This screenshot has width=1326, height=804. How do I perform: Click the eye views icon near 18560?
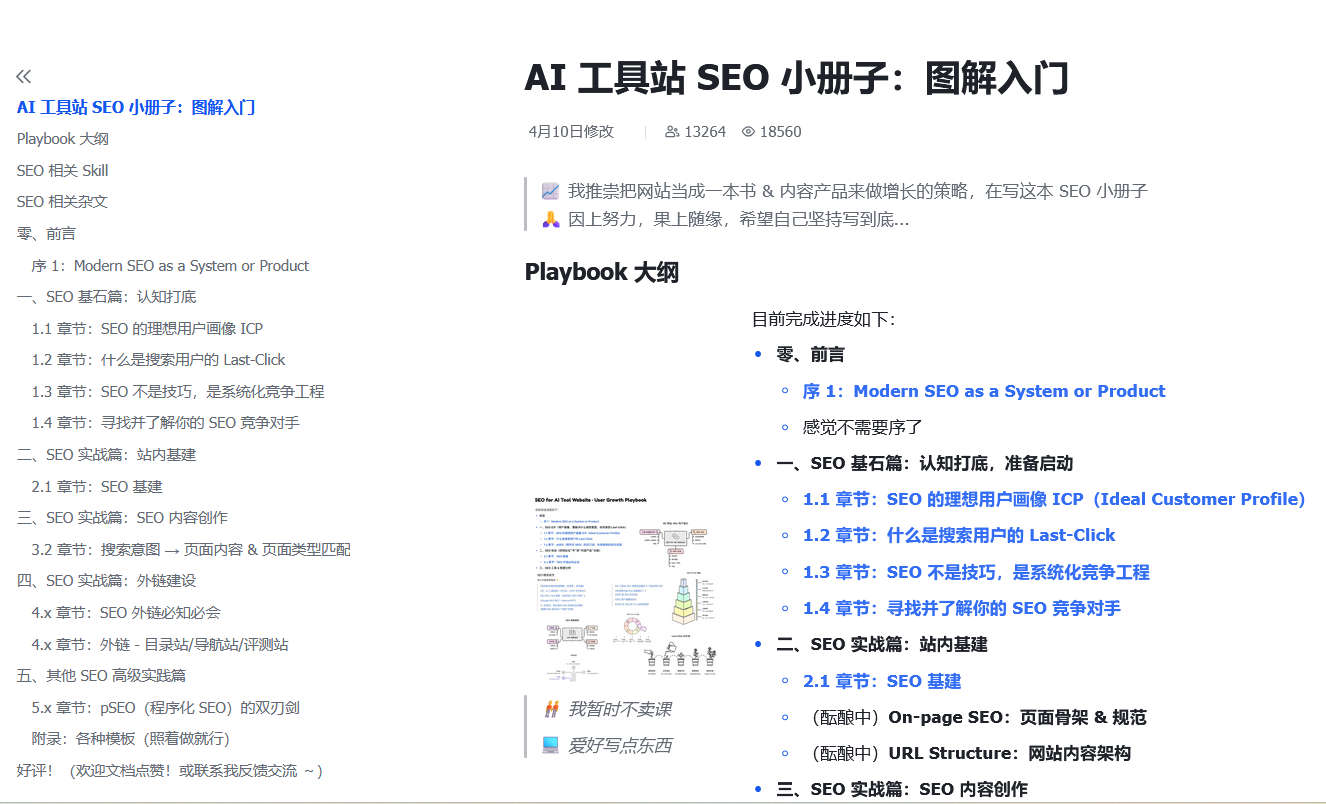pos(748,131)
